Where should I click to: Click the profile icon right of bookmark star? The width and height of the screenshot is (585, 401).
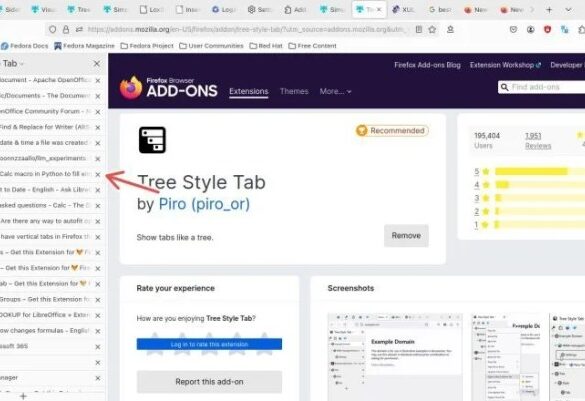450,29
